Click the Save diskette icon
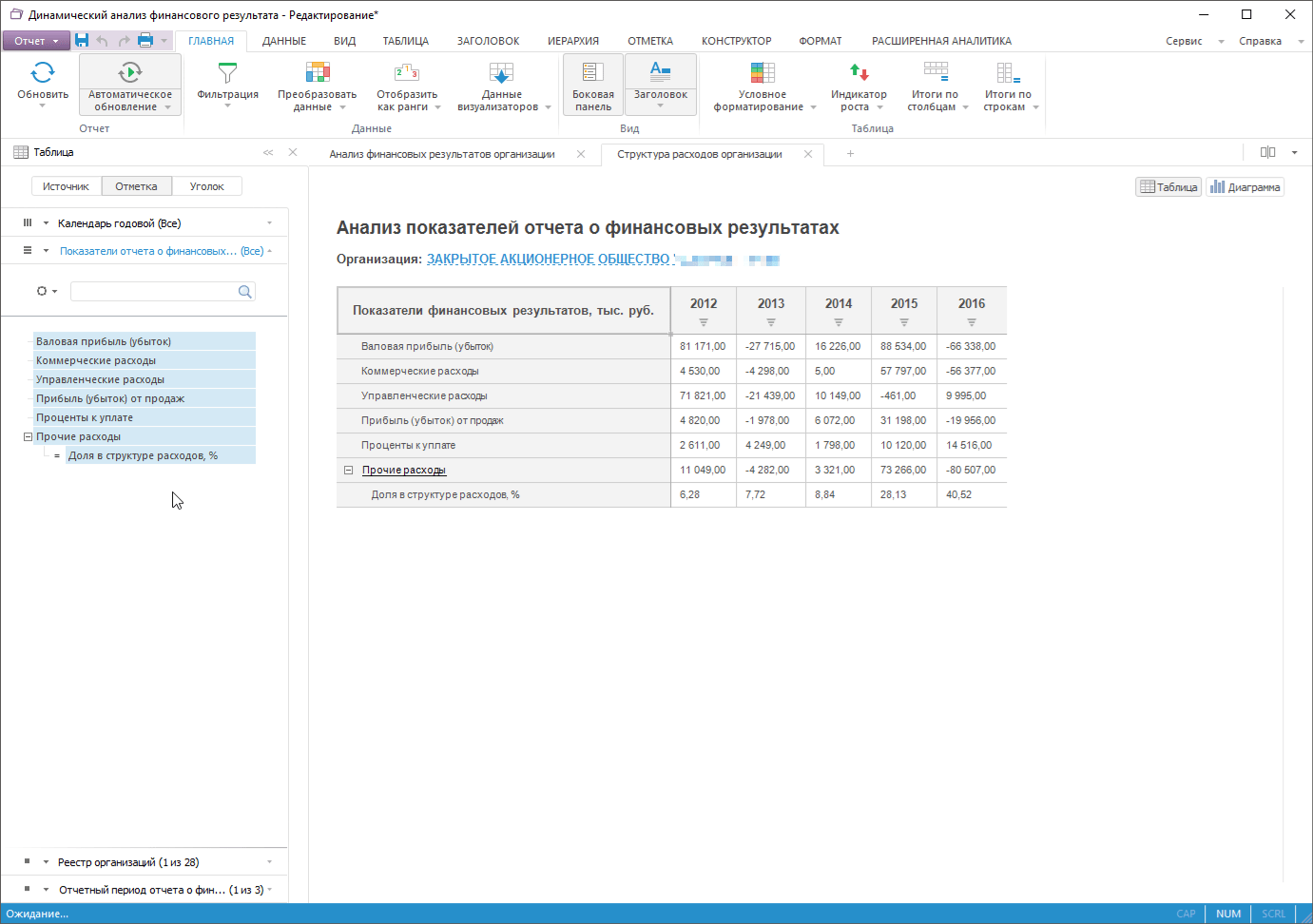Screen dimensions: 1313x924 click(x=82, y=41)
